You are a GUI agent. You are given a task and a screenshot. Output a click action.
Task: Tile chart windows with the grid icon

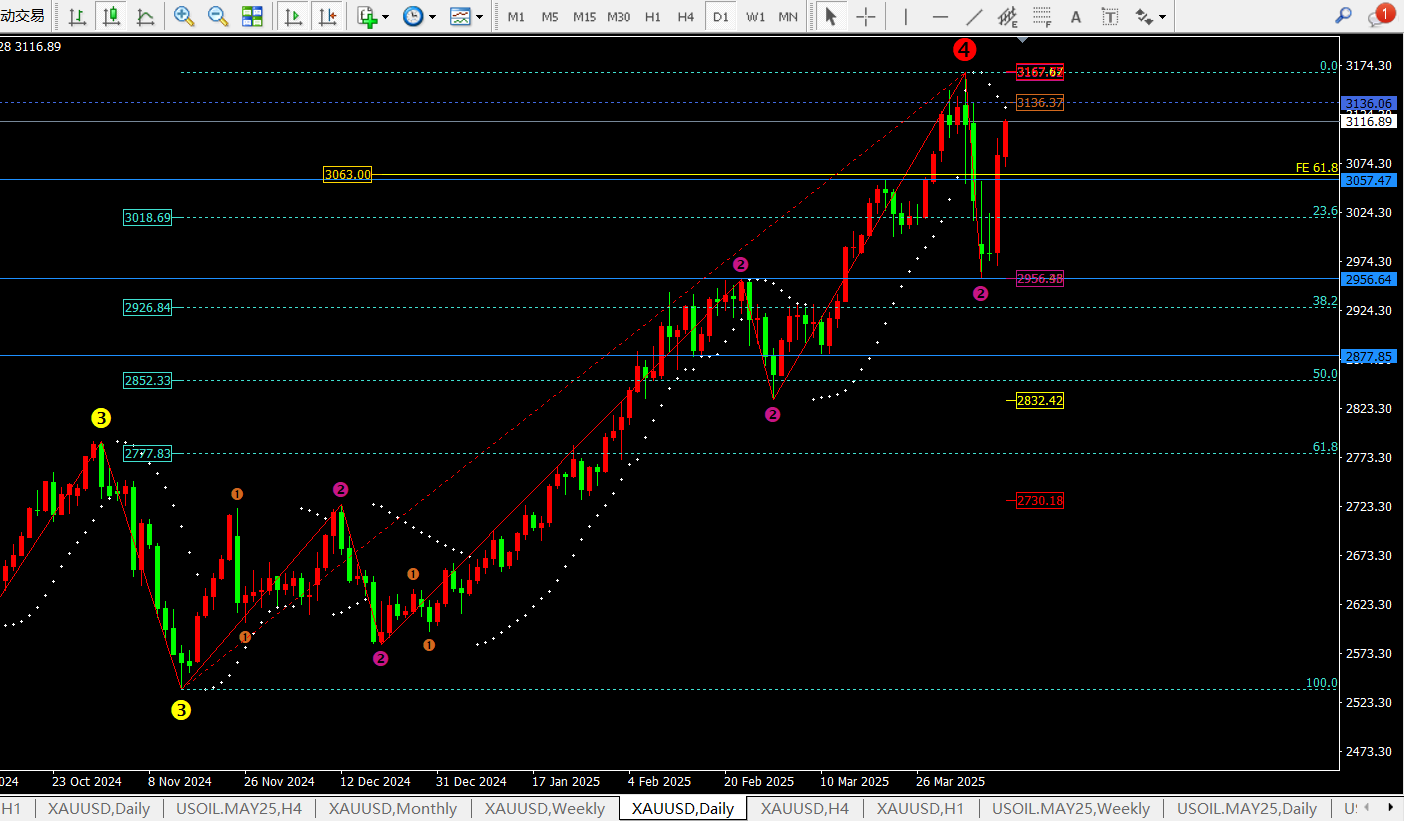click(252, 16)
